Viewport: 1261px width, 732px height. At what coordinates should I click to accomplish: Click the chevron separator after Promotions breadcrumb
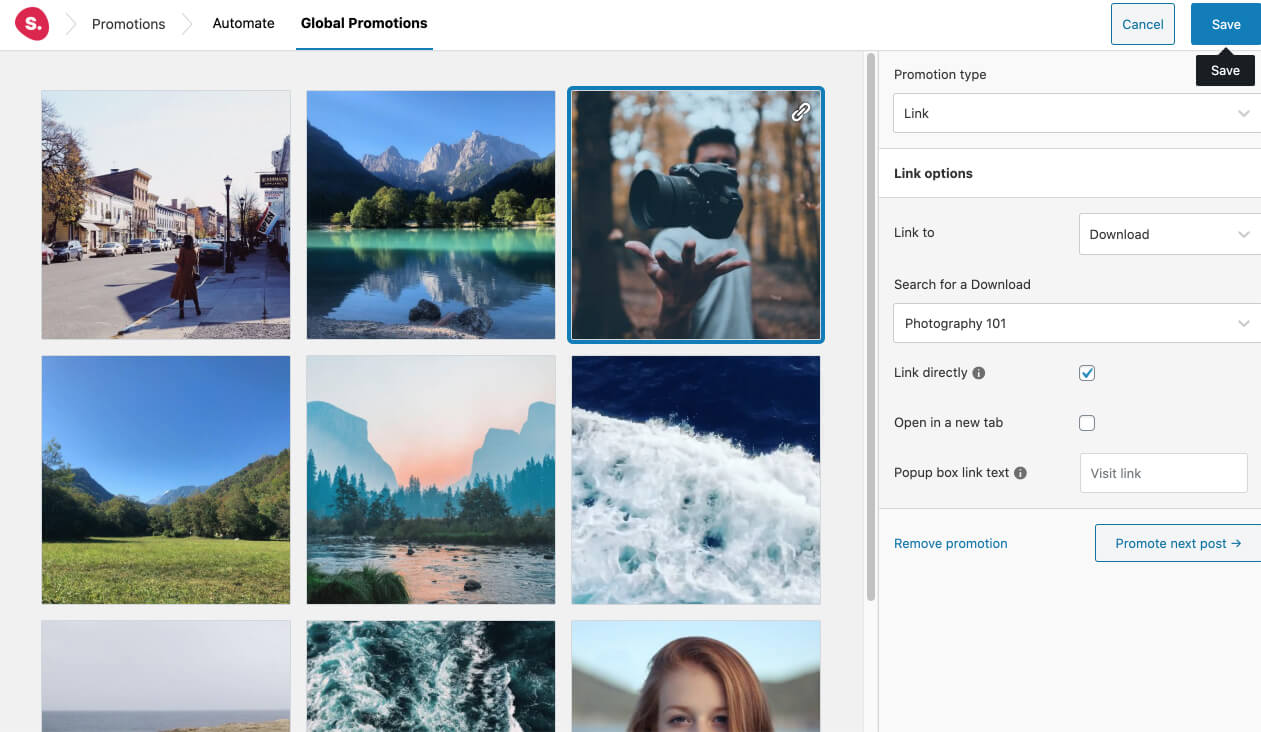coord(189,24)
